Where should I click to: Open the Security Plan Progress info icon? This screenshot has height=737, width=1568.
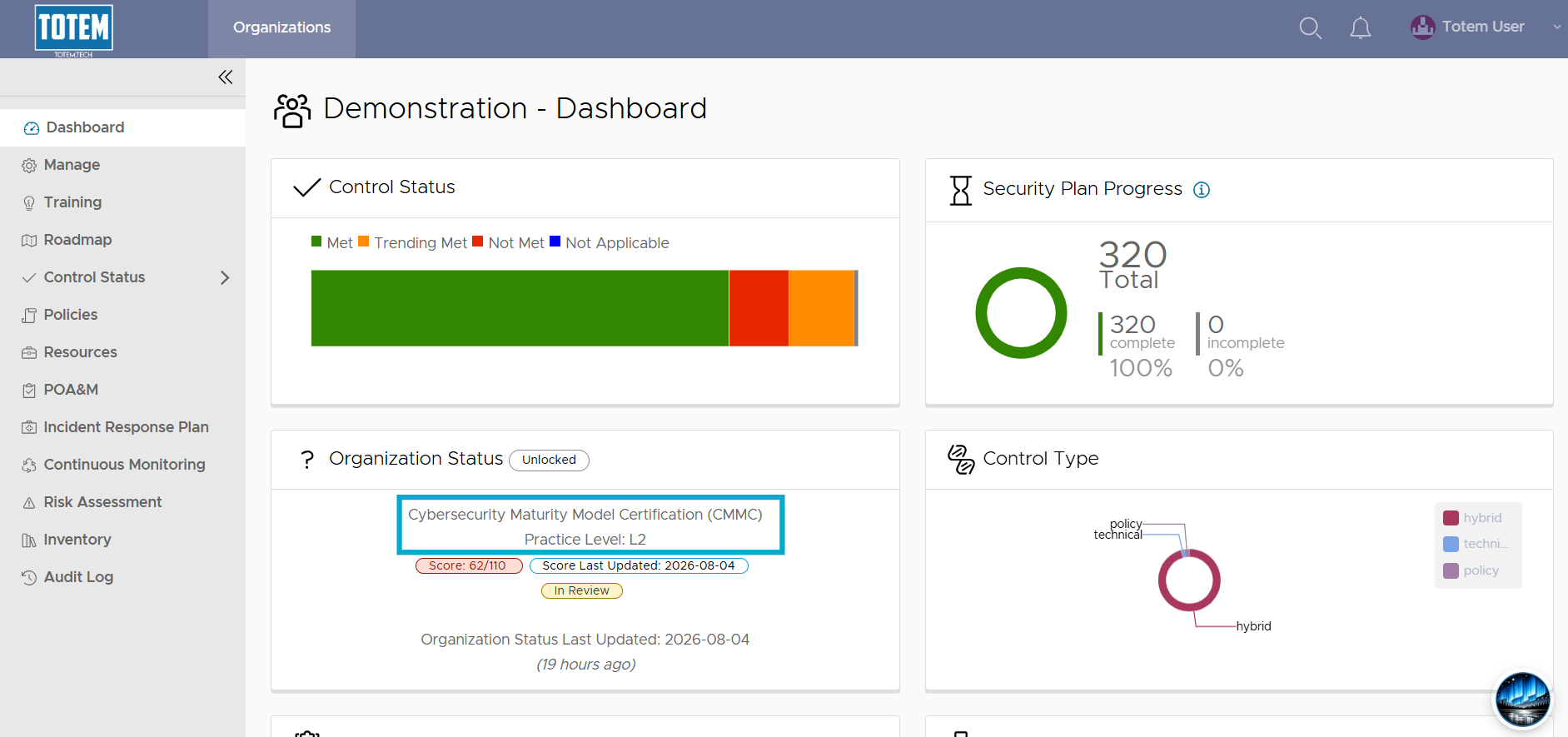(x=1202, y=190)
